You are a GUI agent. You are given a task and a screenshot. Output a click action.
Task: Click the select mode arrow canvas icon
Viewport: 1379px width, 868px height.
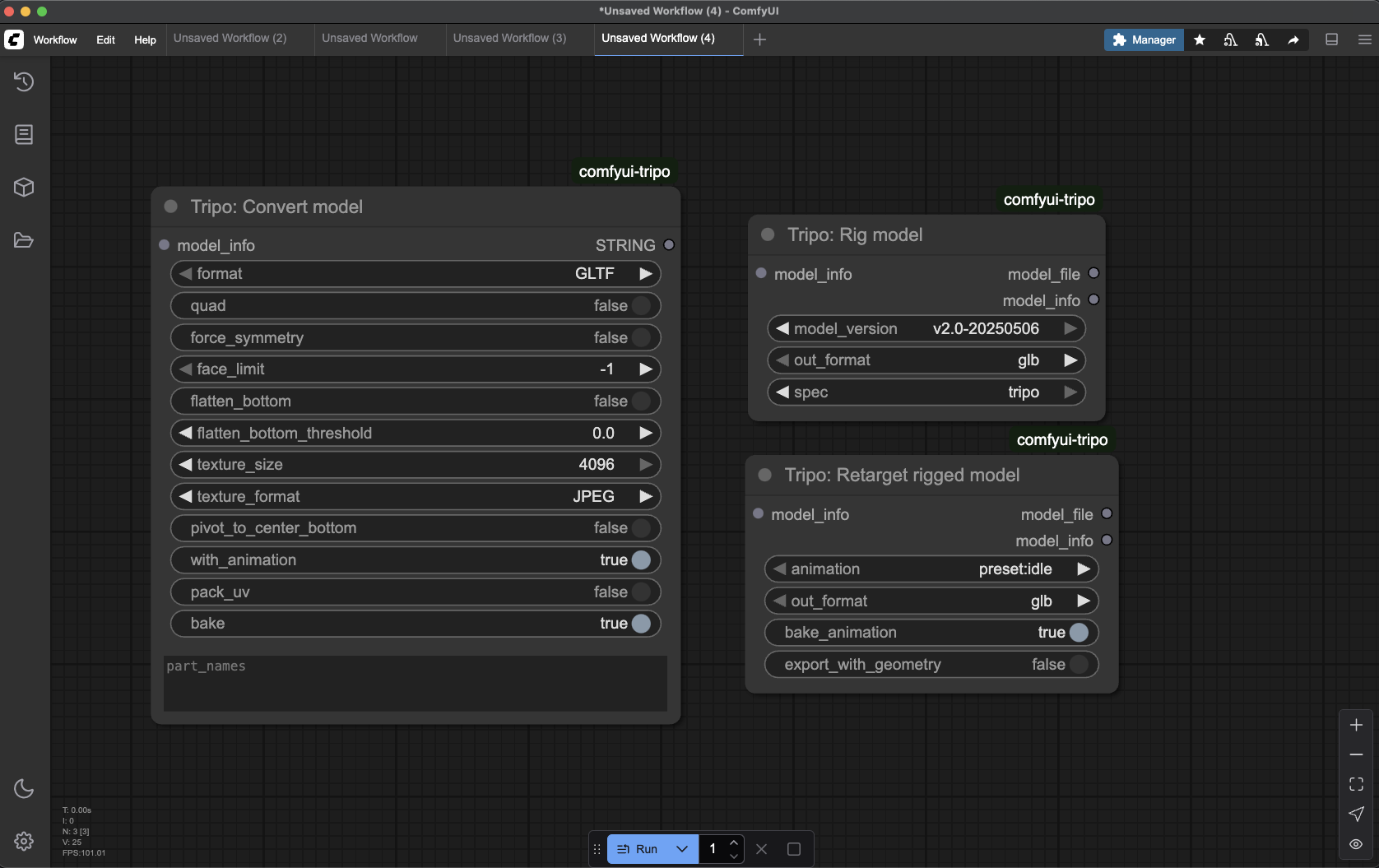point(1357,814)
